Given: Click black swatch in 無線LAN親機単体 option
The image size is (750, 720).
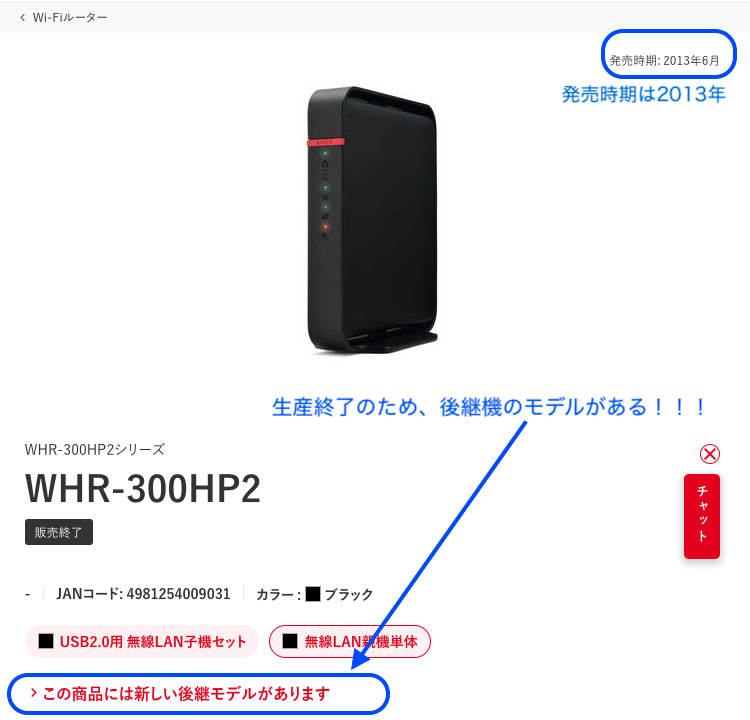Looking at the screenshot, I should point(290,641).
